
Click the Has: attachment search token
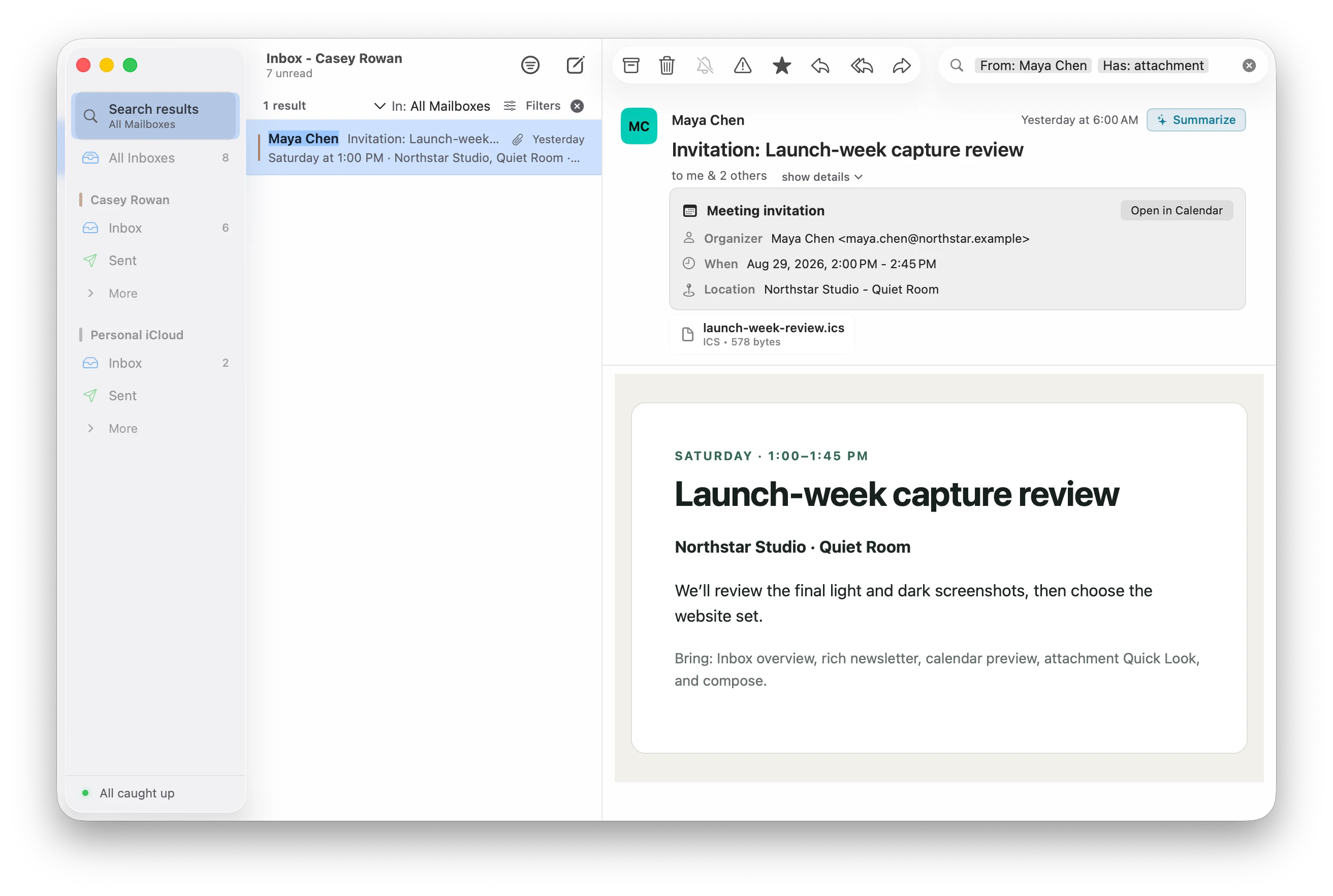pos(1153,66)
